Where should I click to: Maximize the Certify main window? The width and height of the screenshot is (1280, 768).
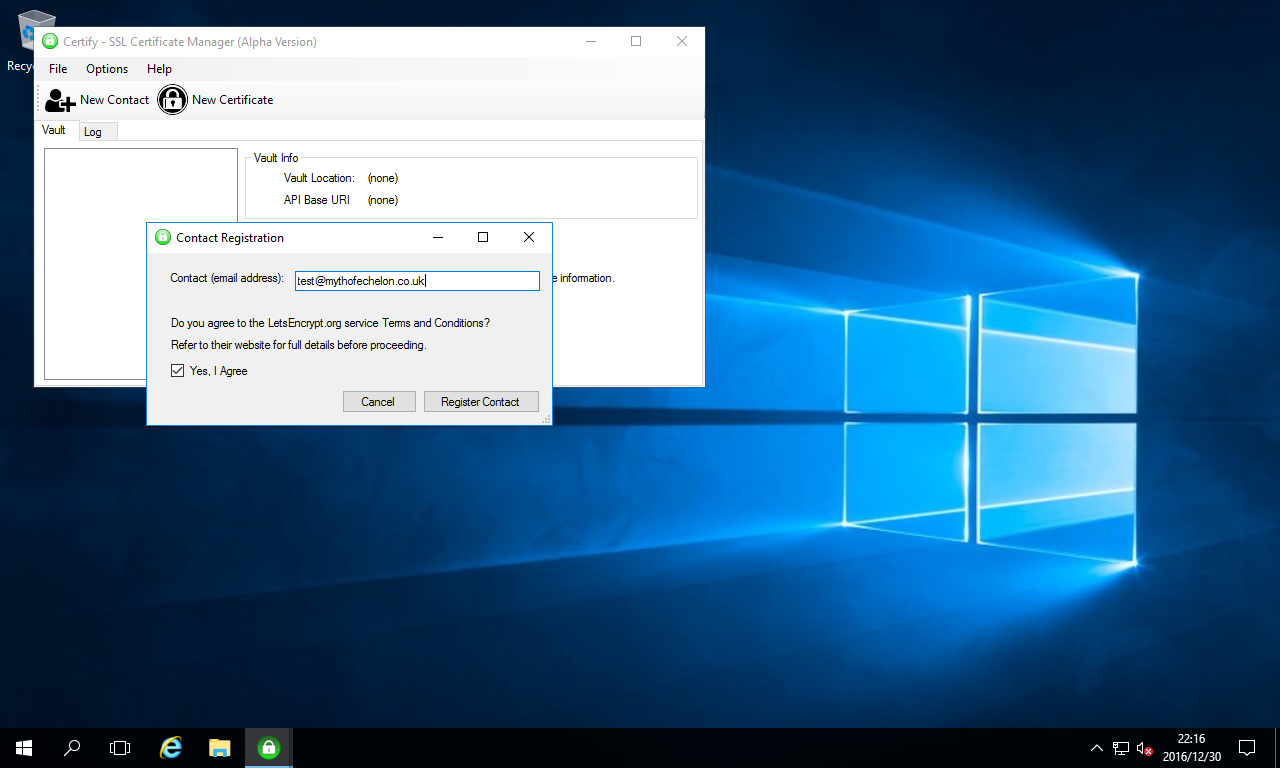pyautogui.click(x=636, y=41)
